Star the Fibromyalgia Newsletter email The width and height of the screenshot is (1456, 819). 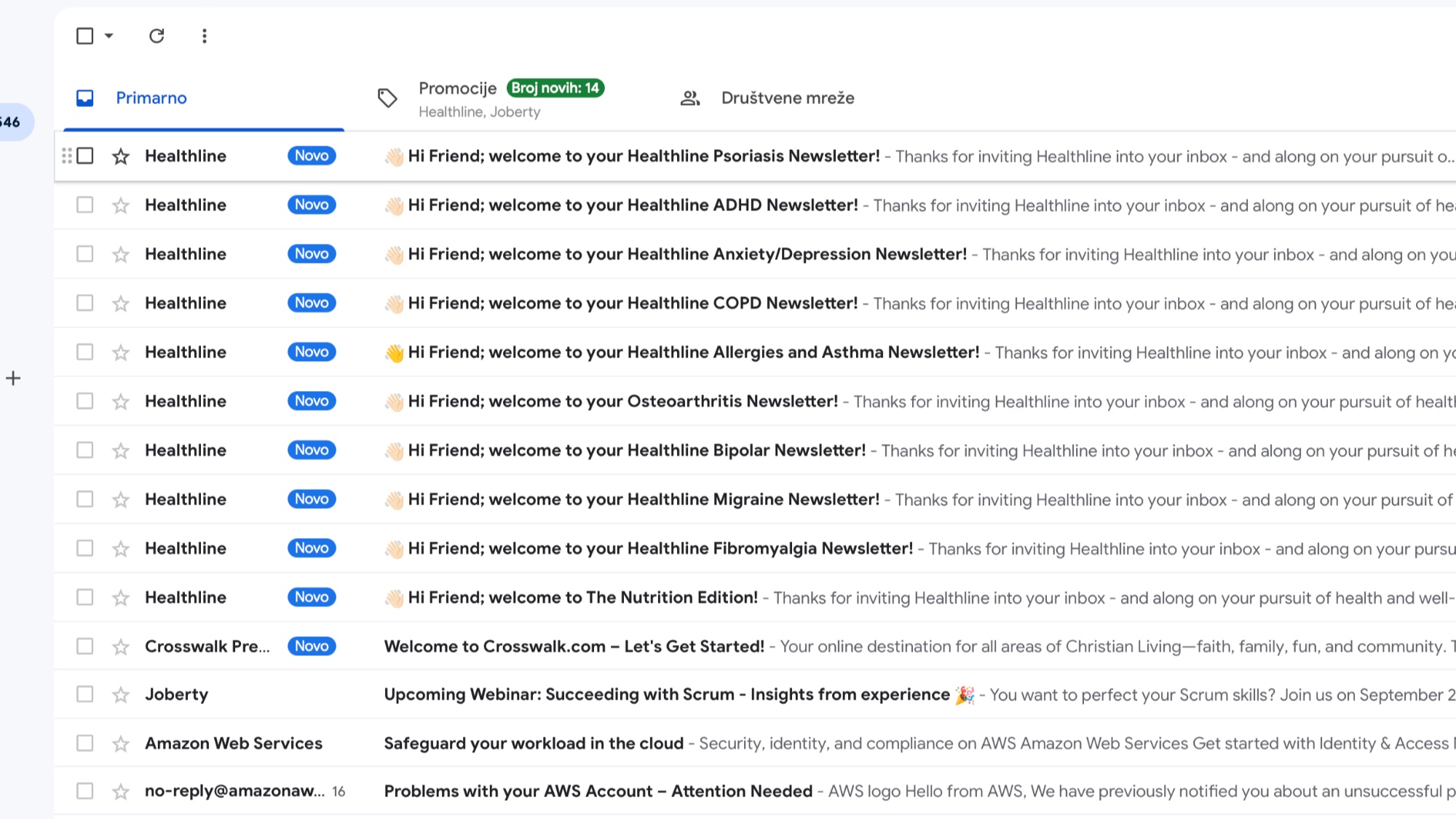click(x=121, y=548)
